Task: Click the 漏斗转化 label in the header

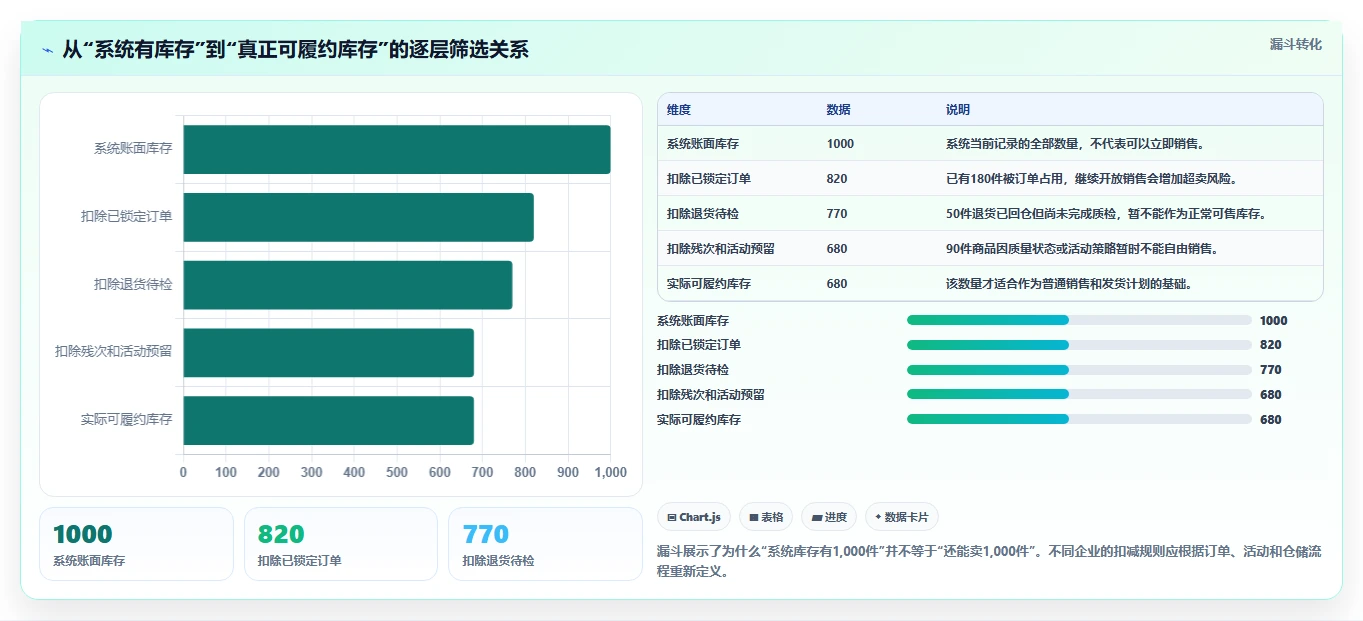Action: tap(1295, 44)
